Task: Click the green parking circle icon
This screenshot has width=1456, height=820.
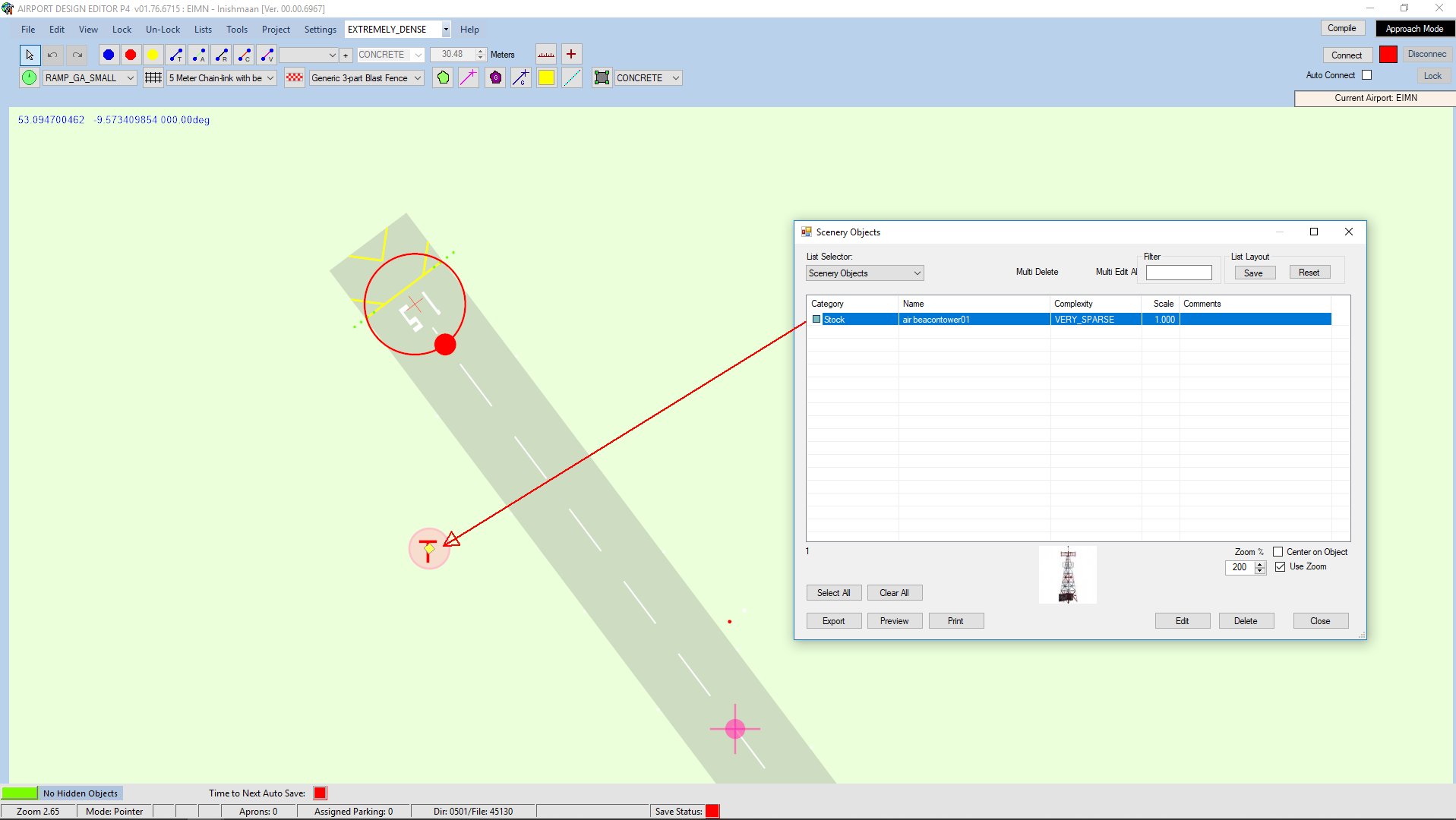Action: click(x=29, y=77)
